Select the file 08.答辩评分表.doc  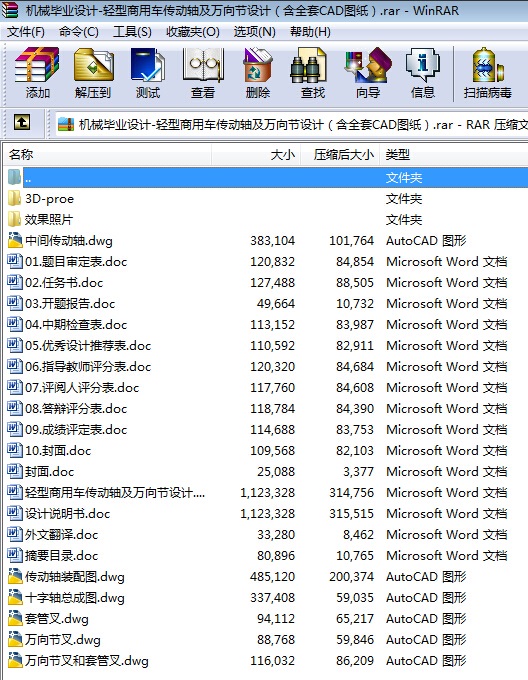coord(76,409)
